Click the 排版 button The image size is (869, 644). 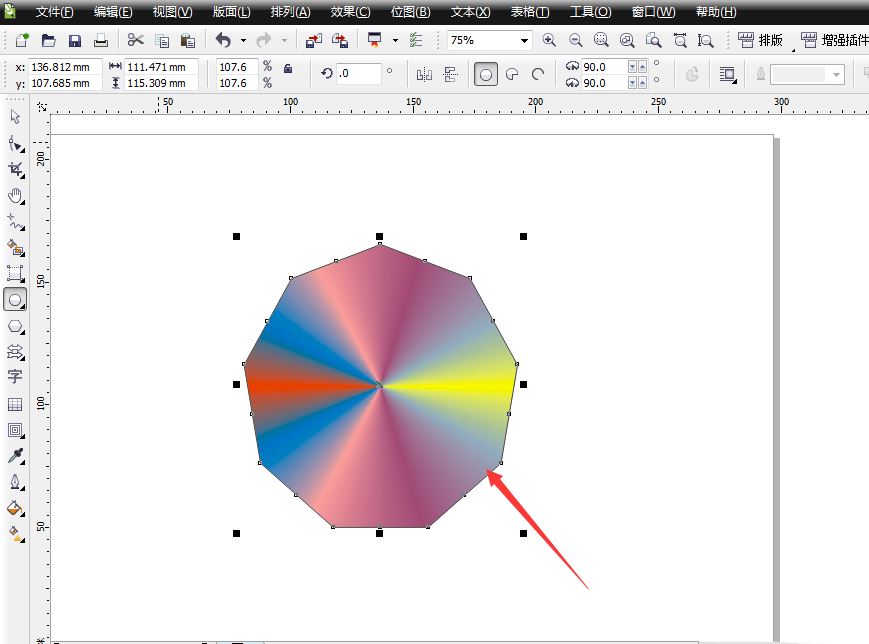pyautogui.click(x=763, y=41)
